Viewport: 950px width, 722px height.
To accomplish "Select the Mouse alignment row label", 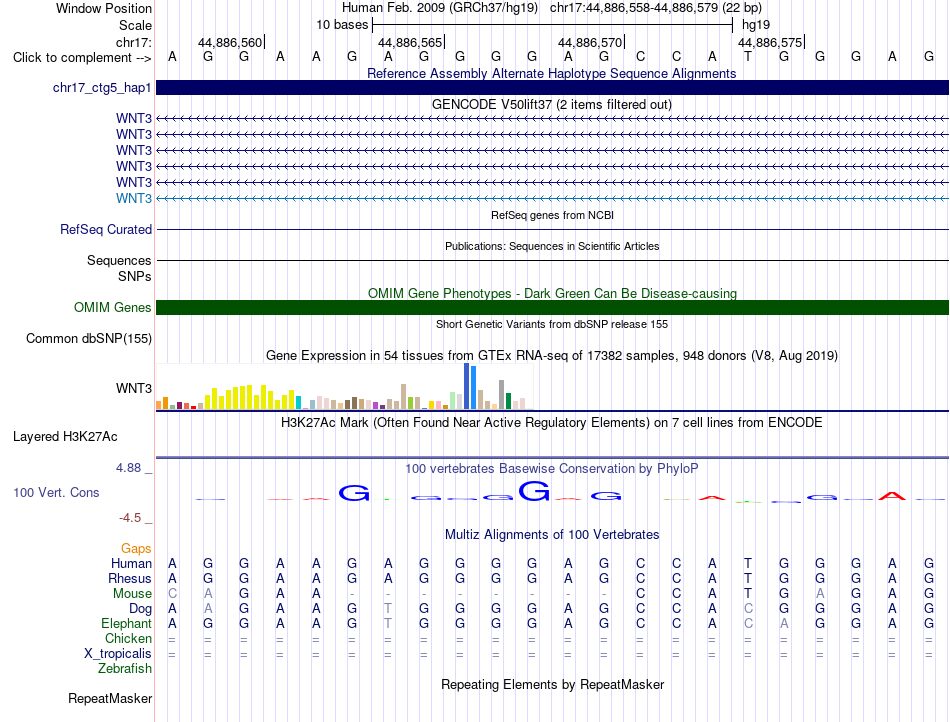I will coord(132,594).
